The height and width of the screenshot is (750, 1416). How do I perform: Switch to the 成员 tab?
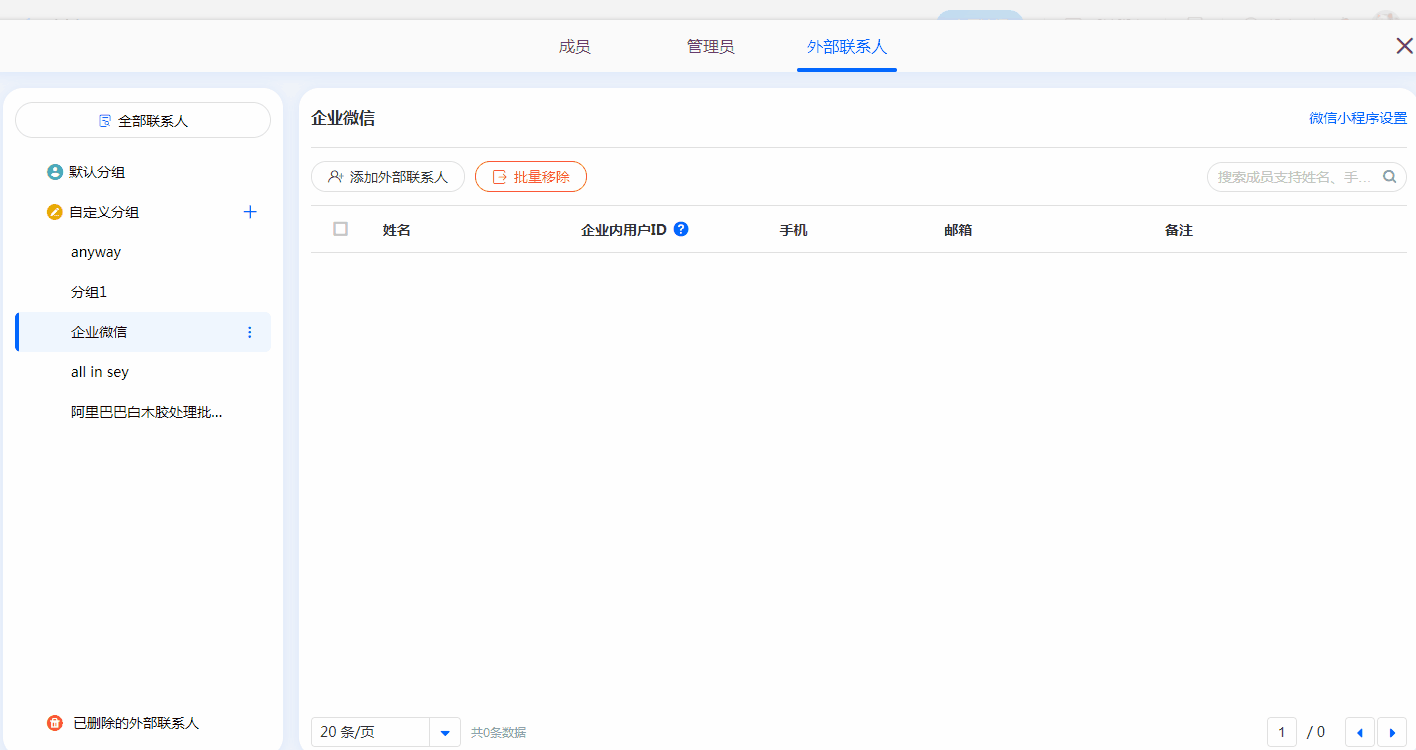click(574, 47)
